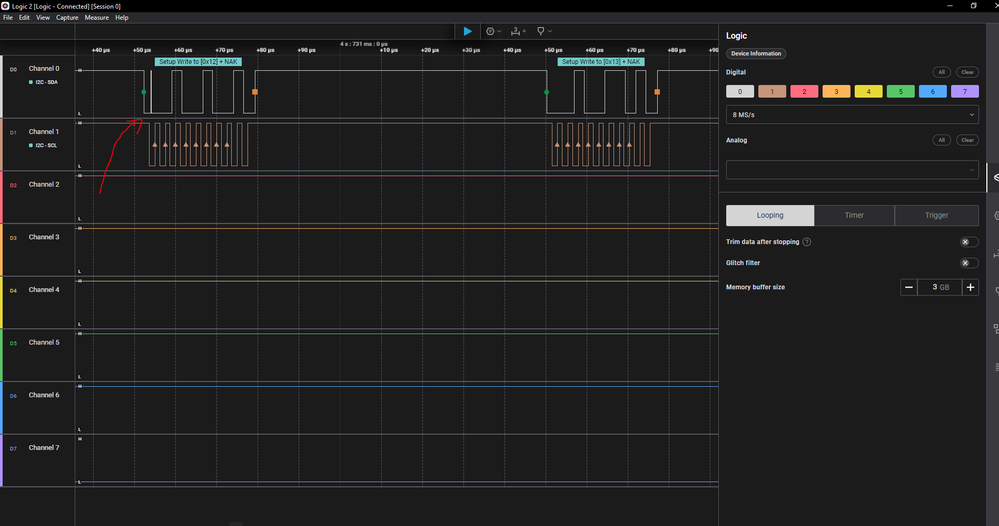The image size is (999, 526).
Task: Decrease memory buffer size with minus button
Action: (908, 287)
